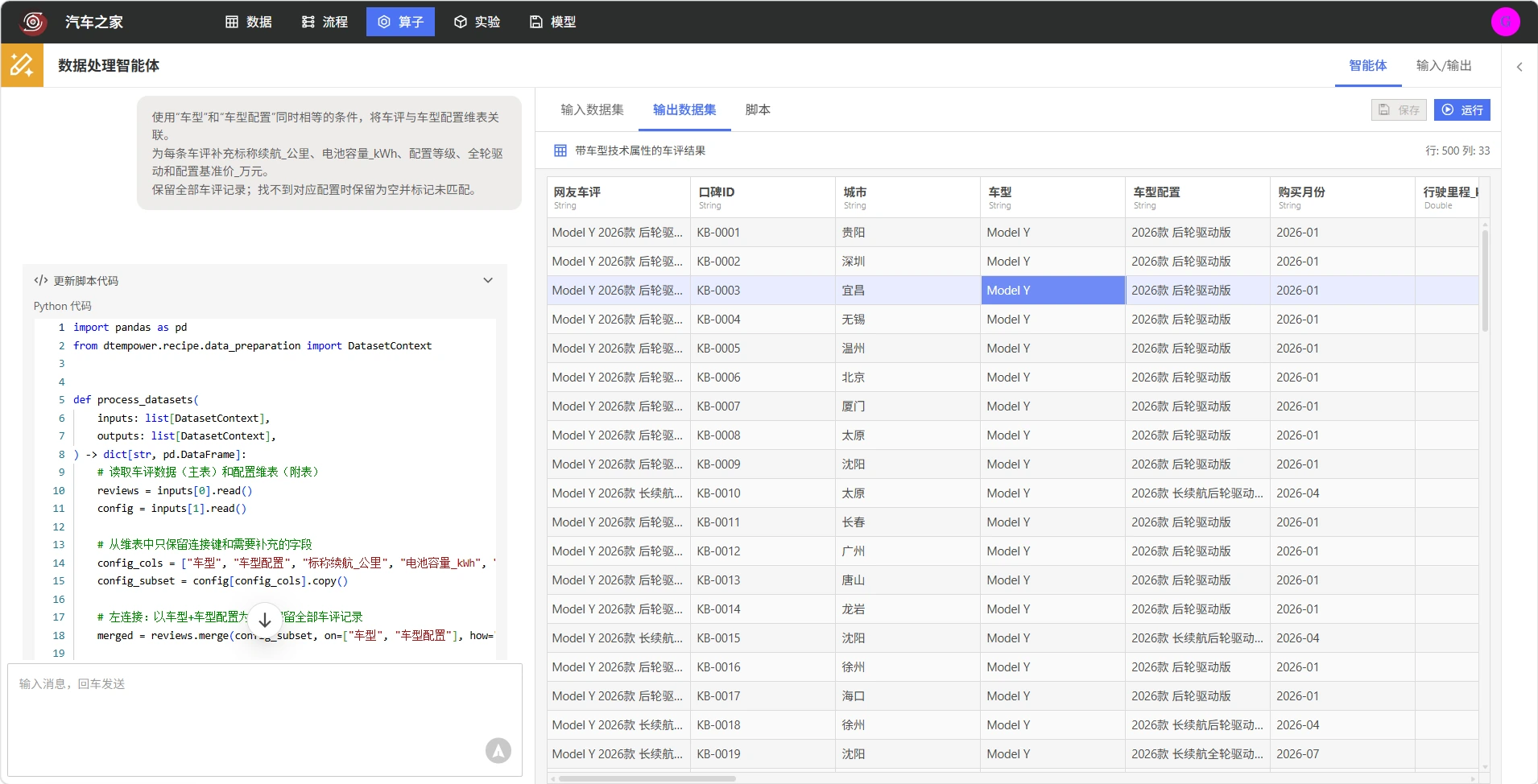The height and width of the screenshot is (784, 1538).
Task: Switch to the 输入/输出 tab
Action: pos(1444,65)
